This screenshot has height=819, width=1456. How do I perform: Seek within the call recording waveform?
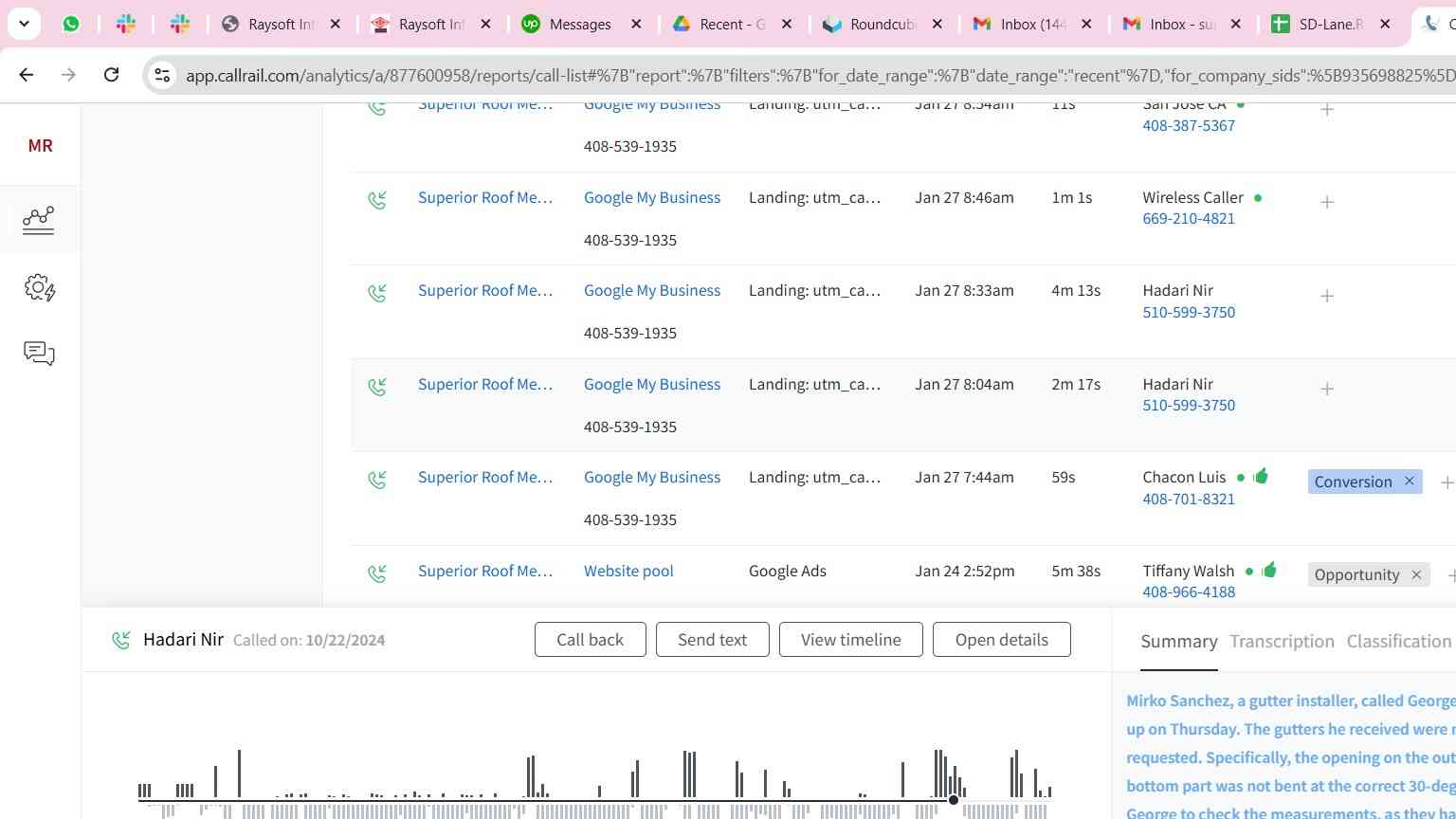594,783
